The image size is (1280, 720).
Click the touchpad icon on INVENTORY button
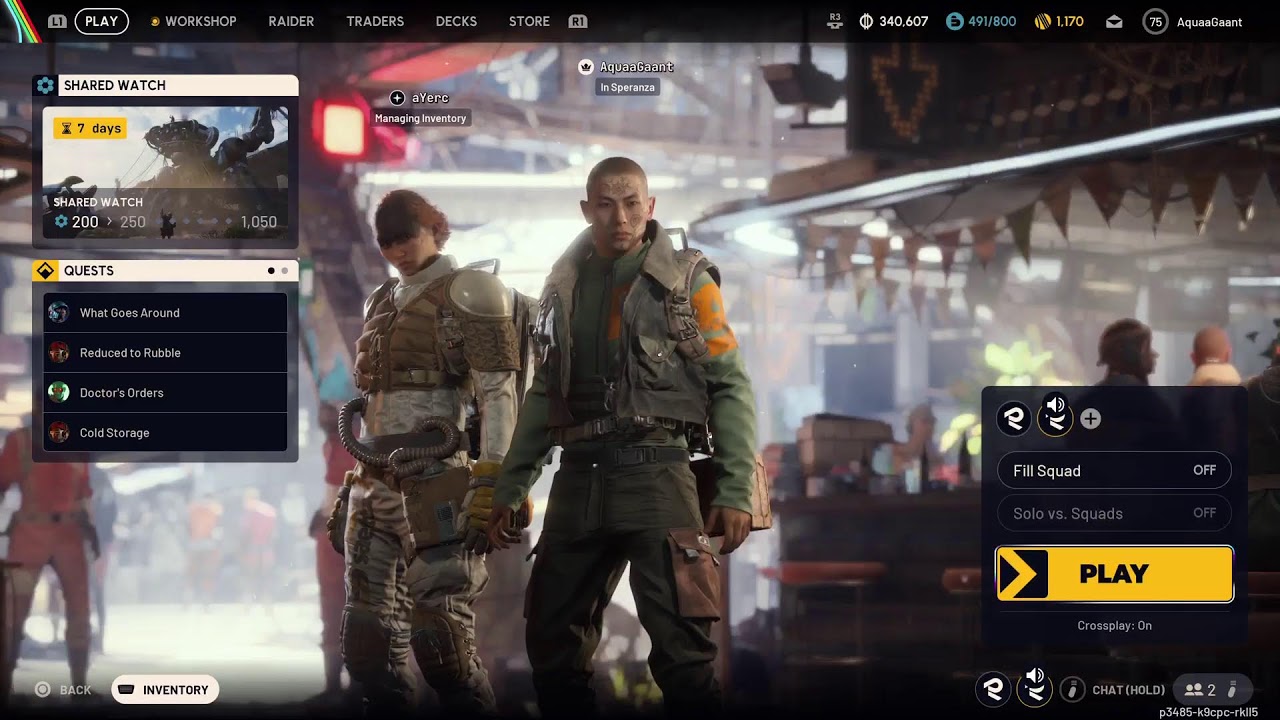(x=126, y=690)
